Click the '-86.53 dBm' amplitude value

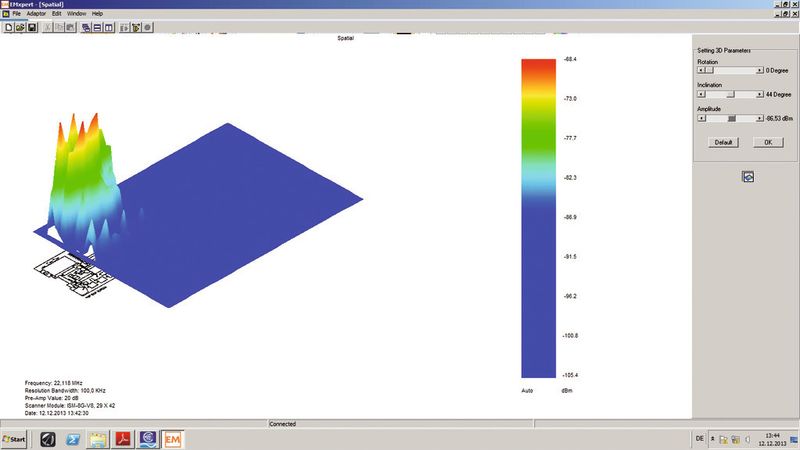click(x=779, y=118)
